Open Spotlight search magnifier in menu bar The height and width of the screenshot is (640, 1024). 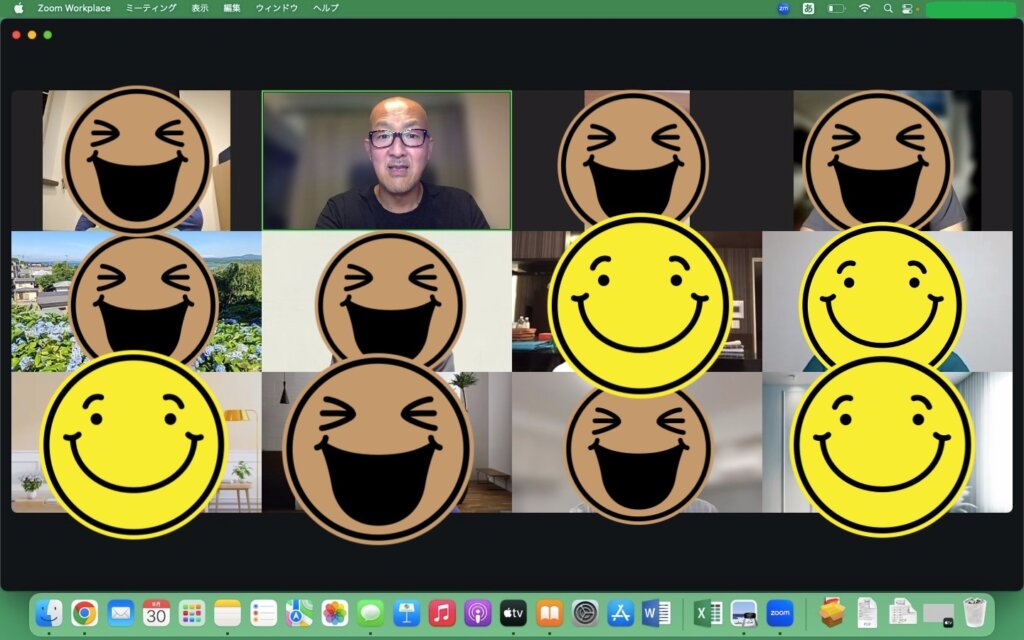tap(888, 8)
